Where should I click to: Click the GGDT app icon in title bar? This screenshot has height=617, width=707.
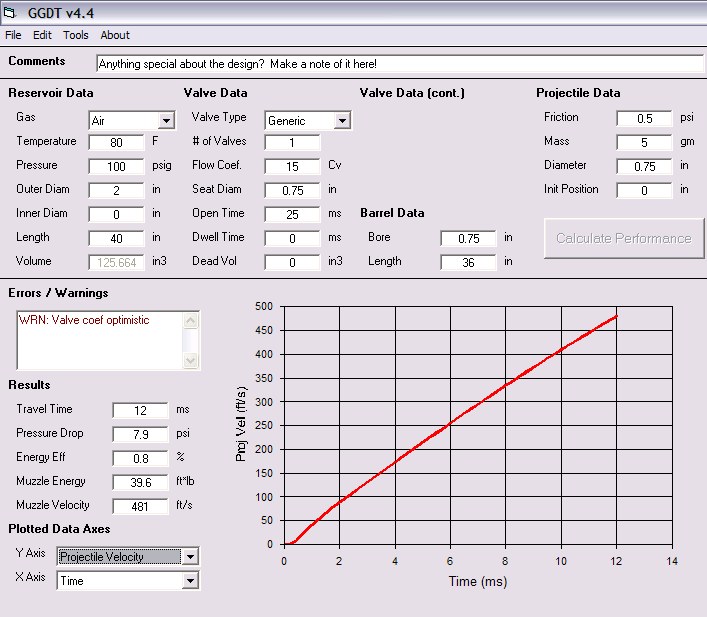11,12
